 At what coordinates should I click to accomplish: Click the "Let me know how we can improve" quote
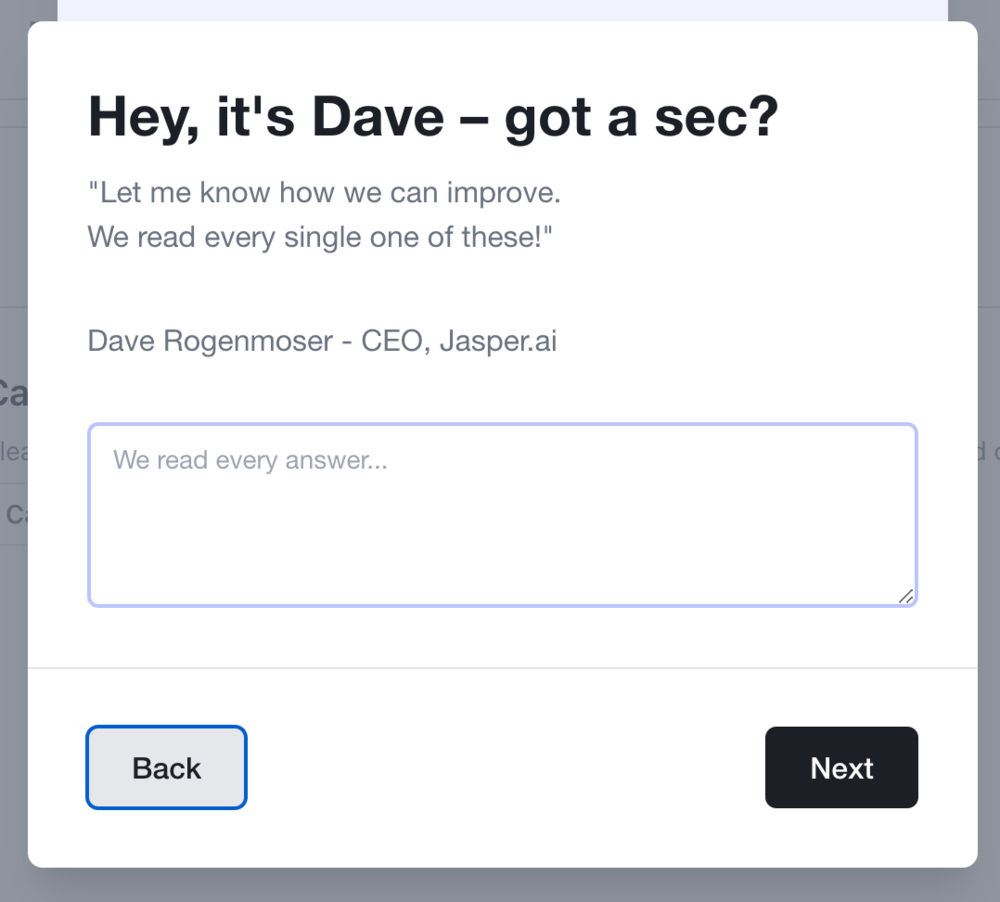324,192
